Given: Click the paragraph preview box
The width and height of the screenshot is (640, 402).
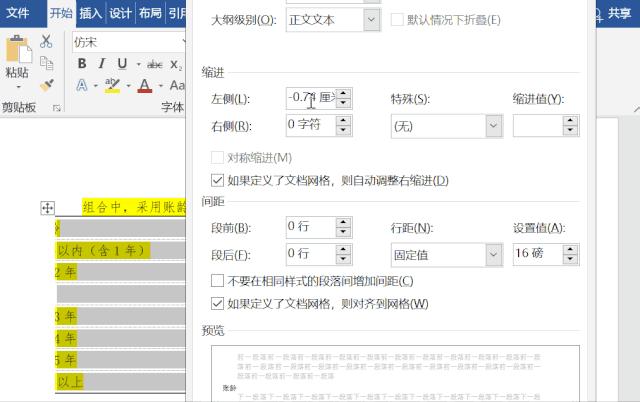Looking at the screenshot, I should 395,373.
